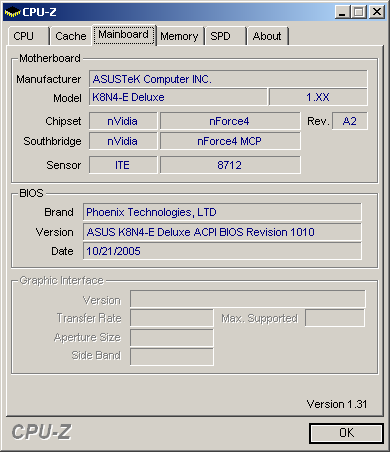390x452 pixels.
Task: Click the Chipset label
Action: [63, 121]
